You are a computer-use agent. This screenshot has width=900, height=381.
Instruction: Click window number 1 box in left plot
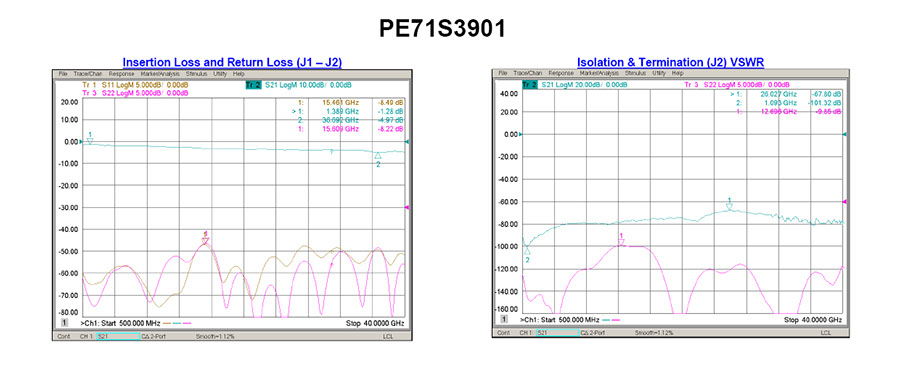tap(64, 323)
